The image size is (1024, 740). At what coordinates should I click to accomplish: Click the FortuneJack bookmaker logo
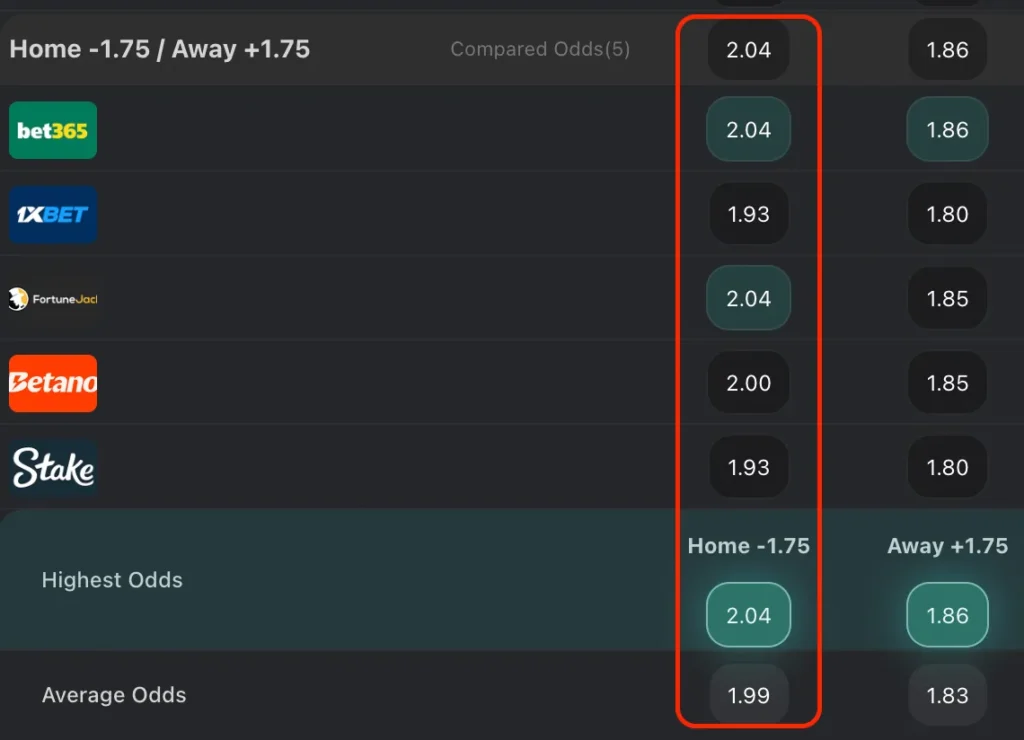pyautogui.click(x=55, y=298)
